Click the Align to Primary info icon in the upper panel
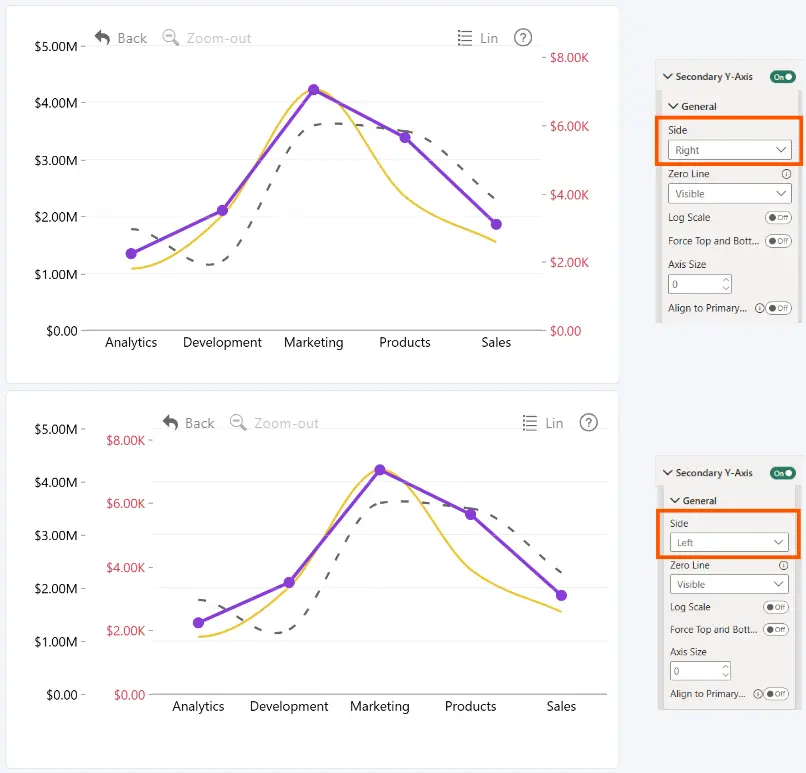This screenshot has width=806, height=773. (x=759, y=308)
